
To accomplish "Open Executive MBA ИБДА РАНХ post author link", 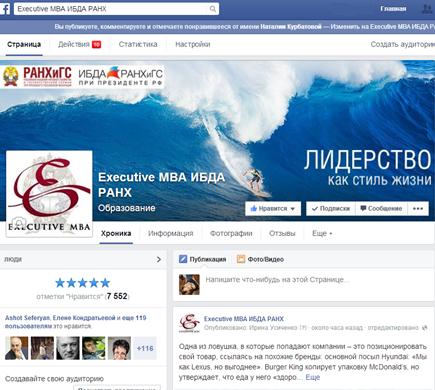I will pos(244,319).
